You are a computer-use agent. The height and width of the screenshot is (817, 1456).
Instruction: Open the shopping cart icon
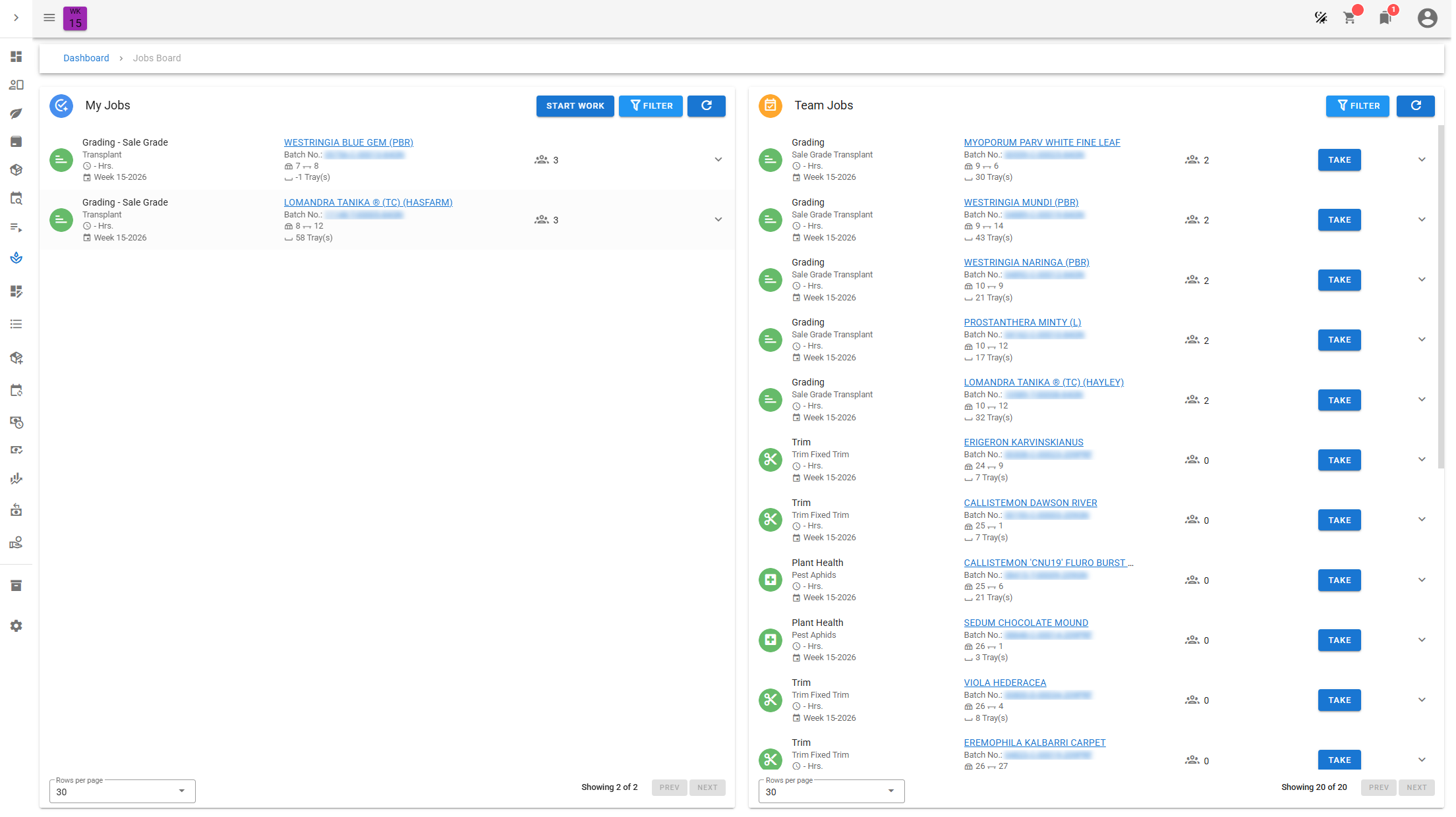click(1349, 18)
